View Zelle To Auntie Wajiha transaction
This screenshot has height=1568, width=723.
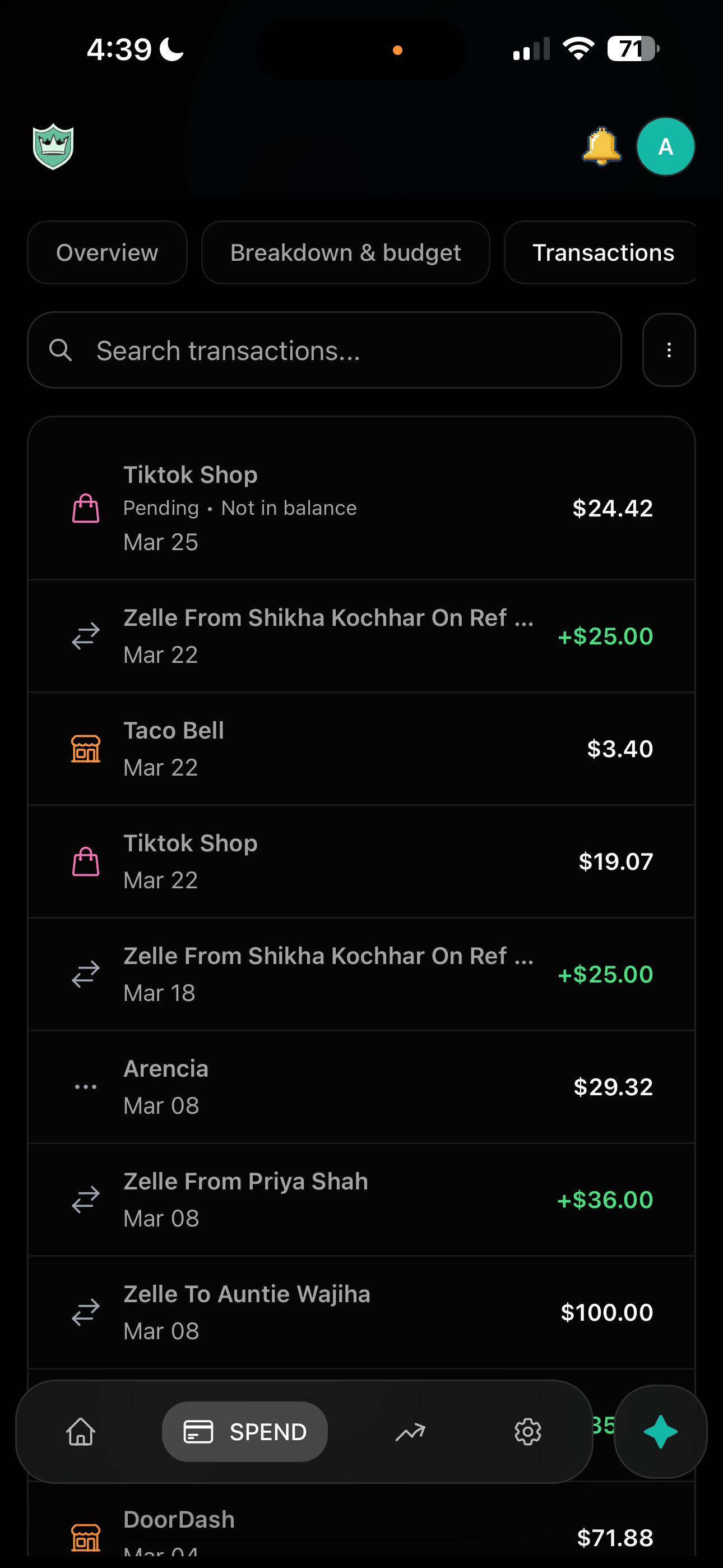point(361,1312)
